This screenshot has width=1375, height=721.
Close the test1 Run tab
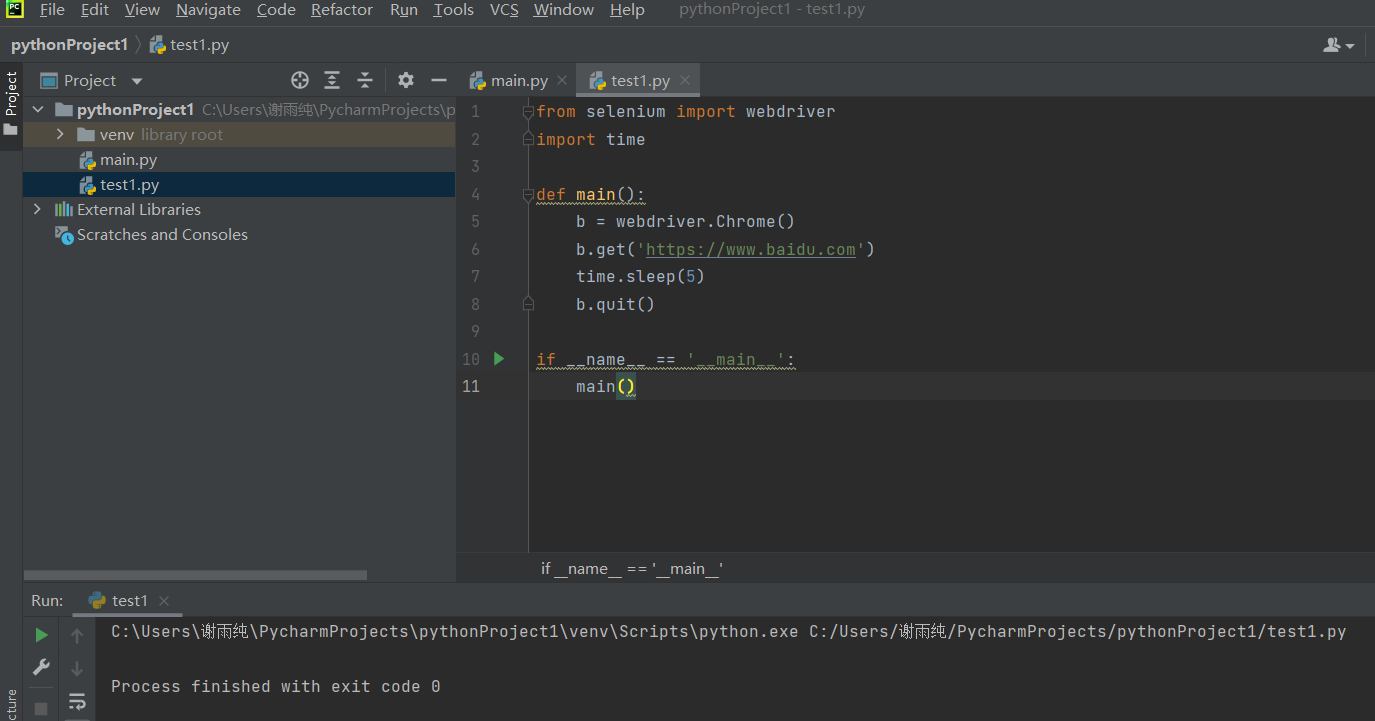point(164,601)
